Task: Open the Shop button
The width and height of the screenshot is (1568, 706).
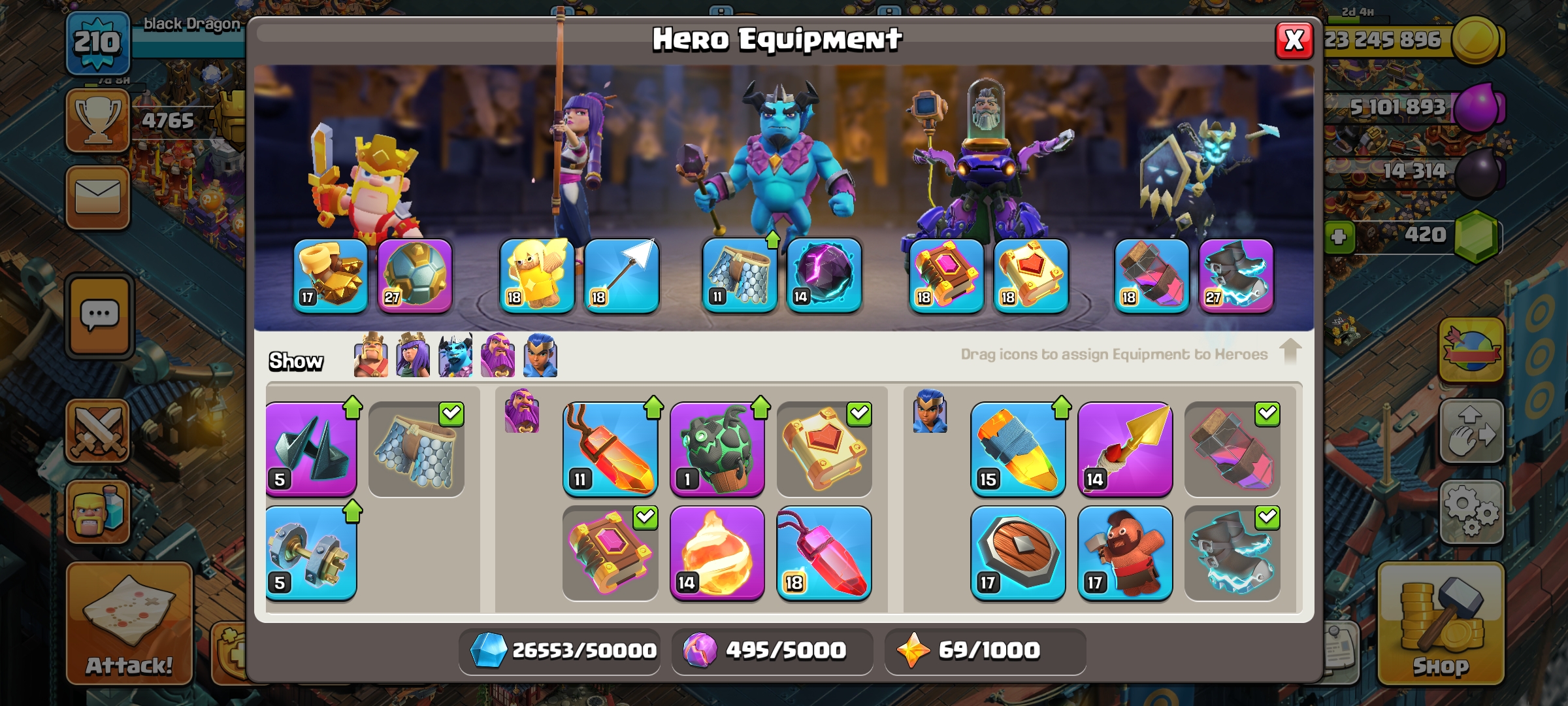Action: 1441,624
